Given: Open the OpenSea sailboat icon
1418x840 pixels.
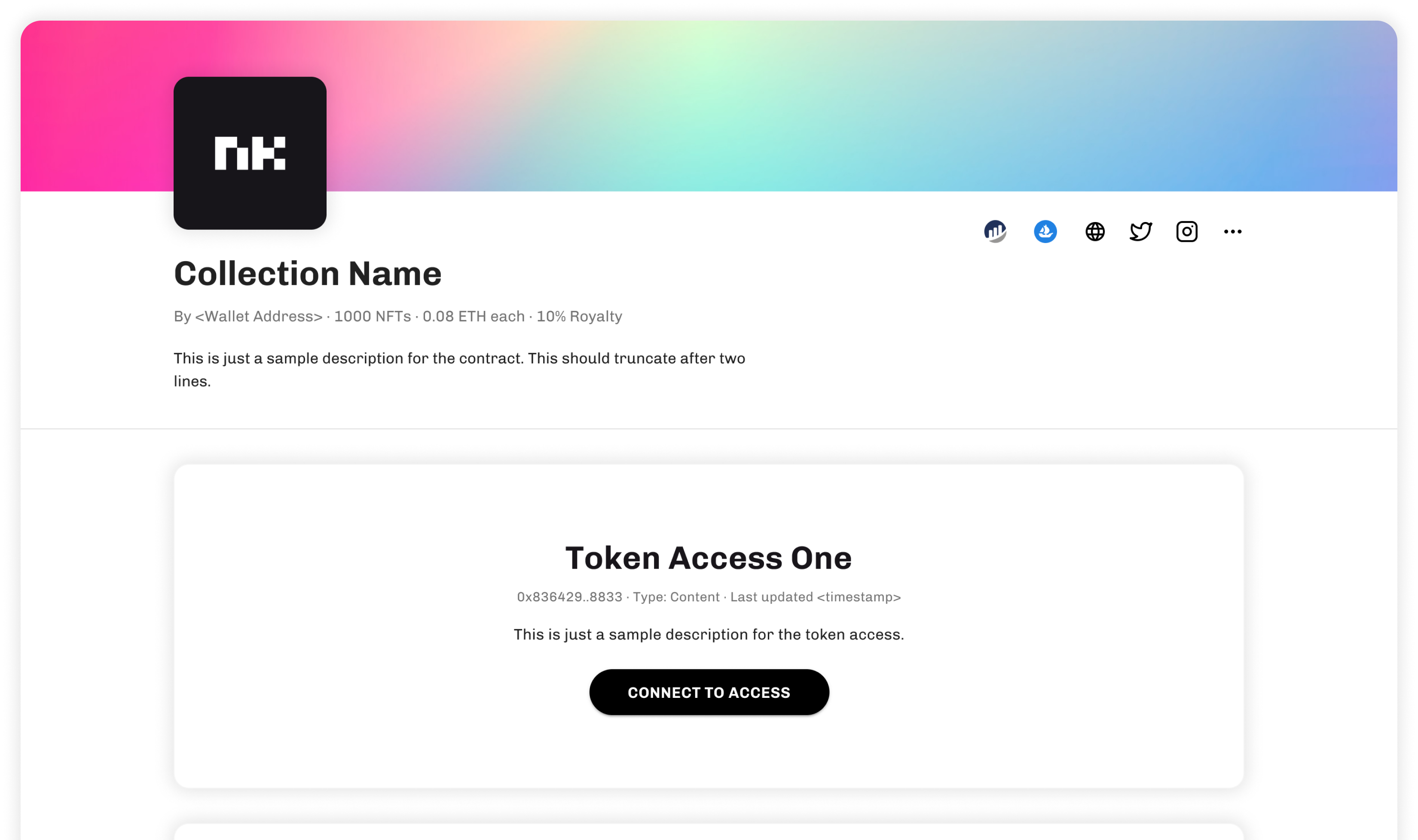Looking at the screenshot, I should click(x=1045, y=231).
